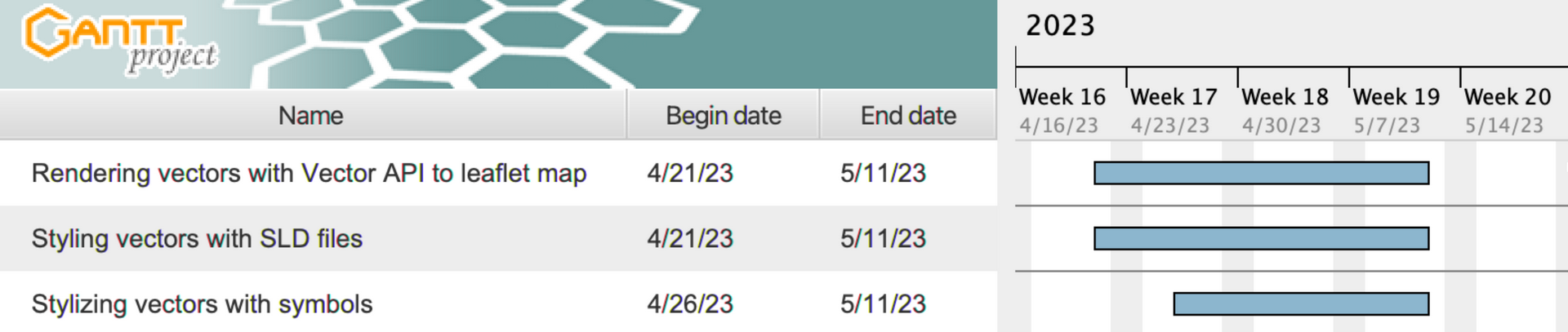The image size is (1568, 332).
Task: Select Week 18 in the timeline header
Action: (1285, 97)
